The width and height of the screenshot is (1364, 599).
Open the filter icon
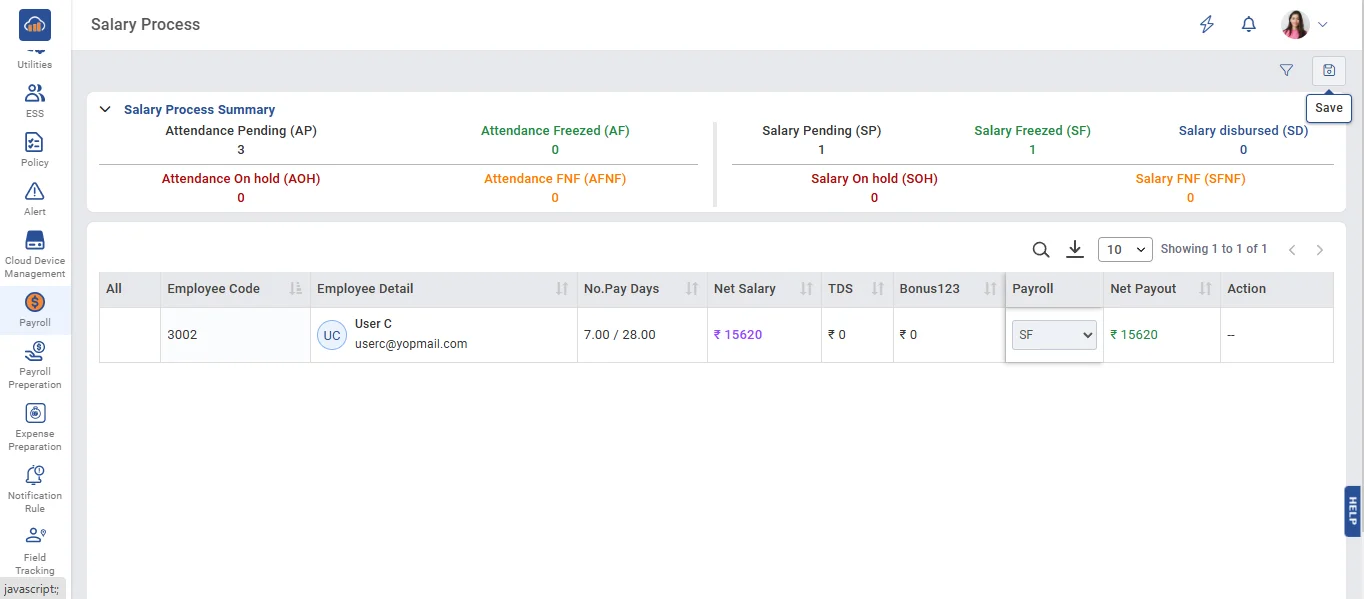point(1286,70)
